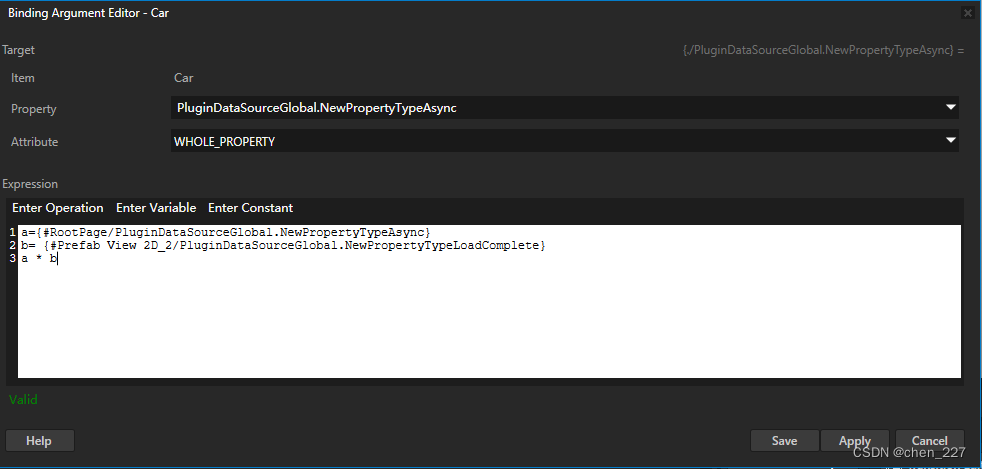Click the Car item value
Screen dimensions: 982x469
[183, 78]
